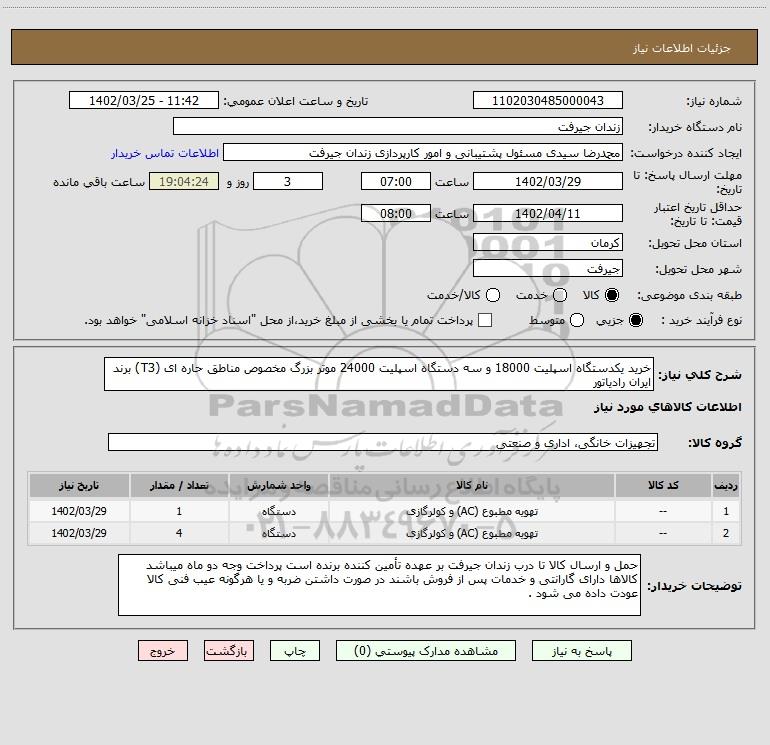Click the پاسخ به نیاز button
Screen dimensions: 770x745
(x=581, y=651)
